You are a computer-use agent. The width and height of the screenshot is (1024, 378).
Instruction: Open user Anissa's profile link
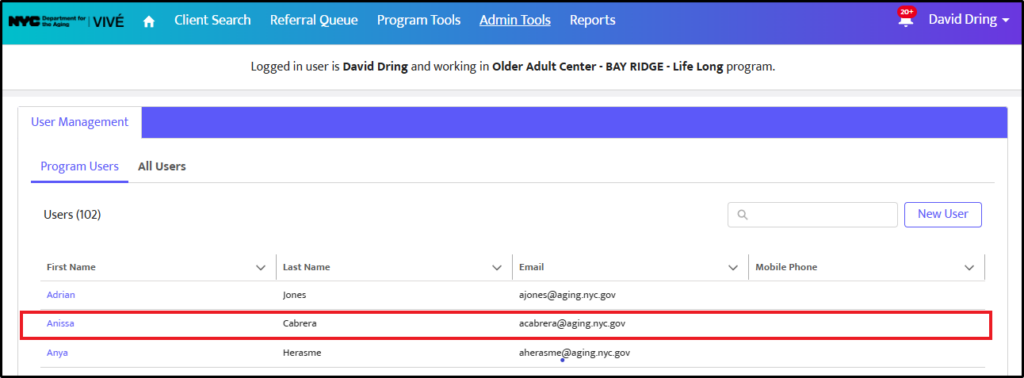[60, 323]
